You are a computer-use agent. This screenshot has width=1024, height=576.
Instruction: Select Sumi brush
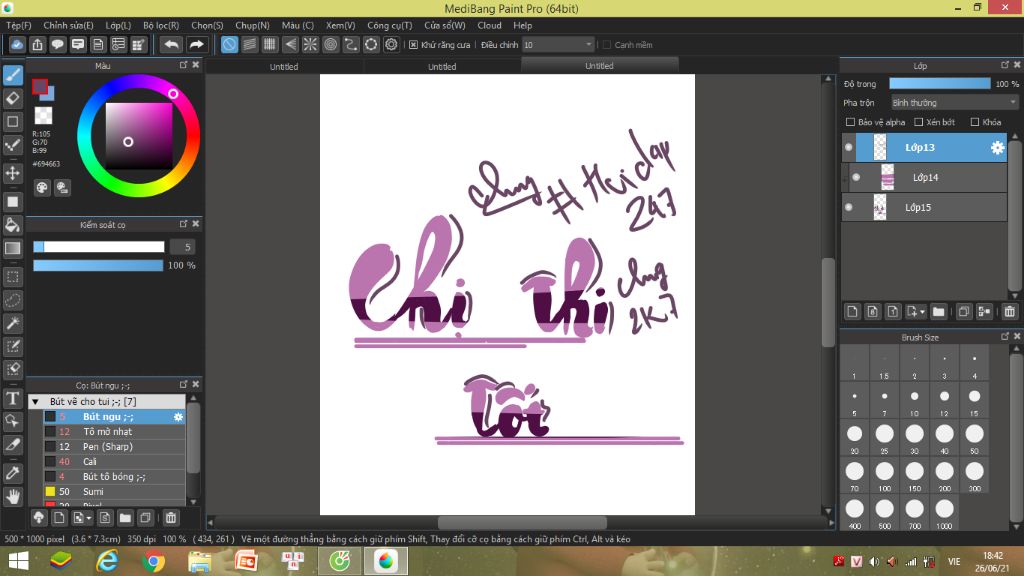coord(114,492)
